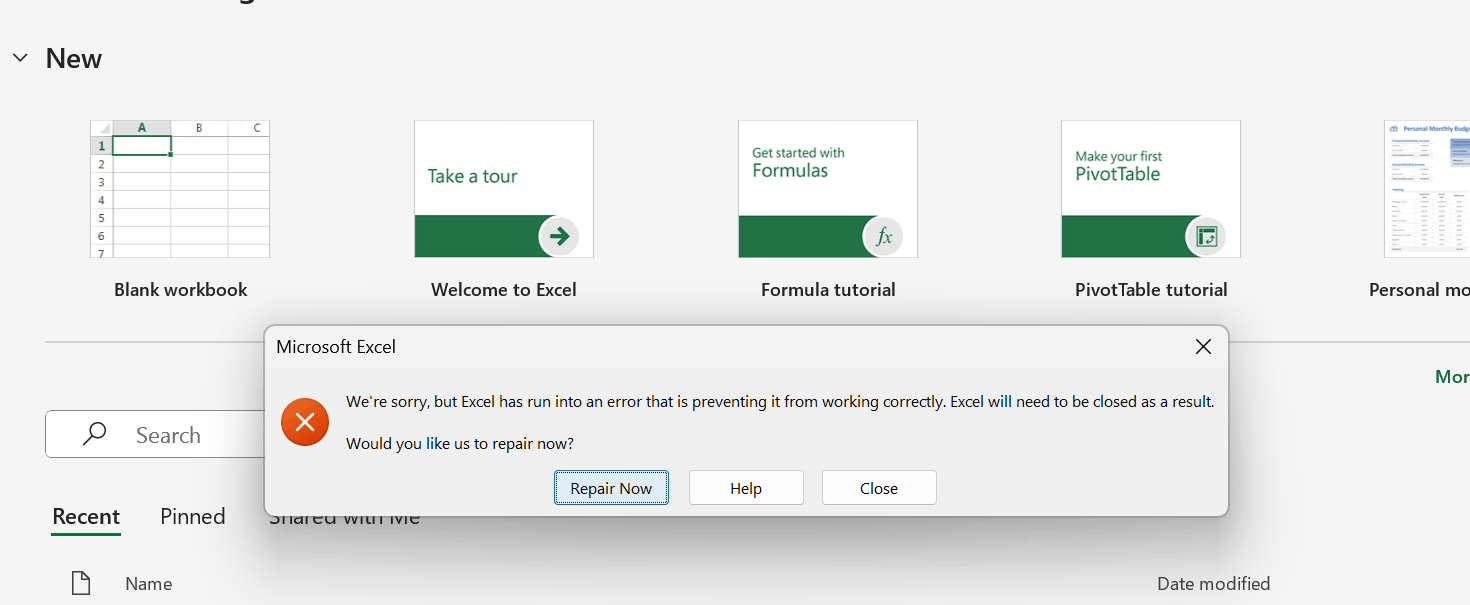This screenshot has width=1470, height=605.
Task: Click the fx formula icon
Action: coord(883,237)
